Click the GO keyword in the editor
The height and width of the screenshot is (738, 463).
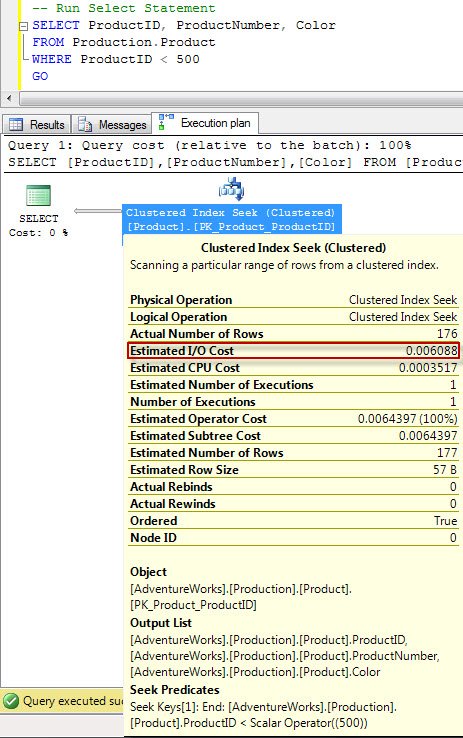coord(40,76)
